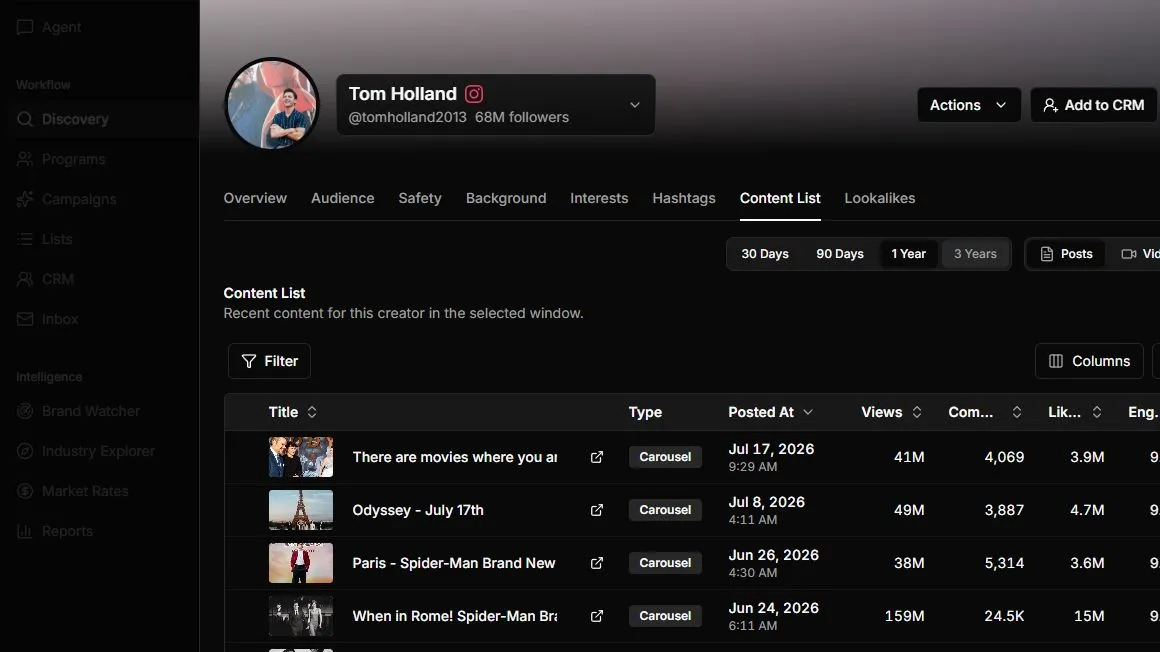Click the columns grid icon
The image size is (1160, 652).
[1056, 361]
